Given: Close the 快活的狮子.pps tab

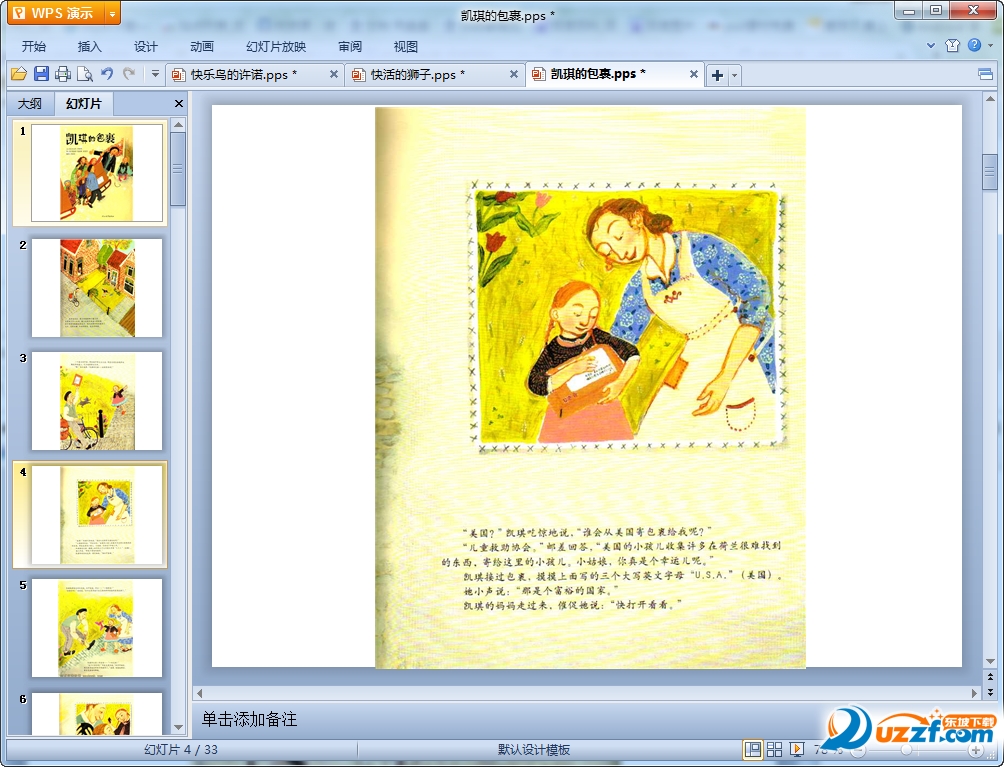Looking at the screenshot, I should (x=514, y=74).
